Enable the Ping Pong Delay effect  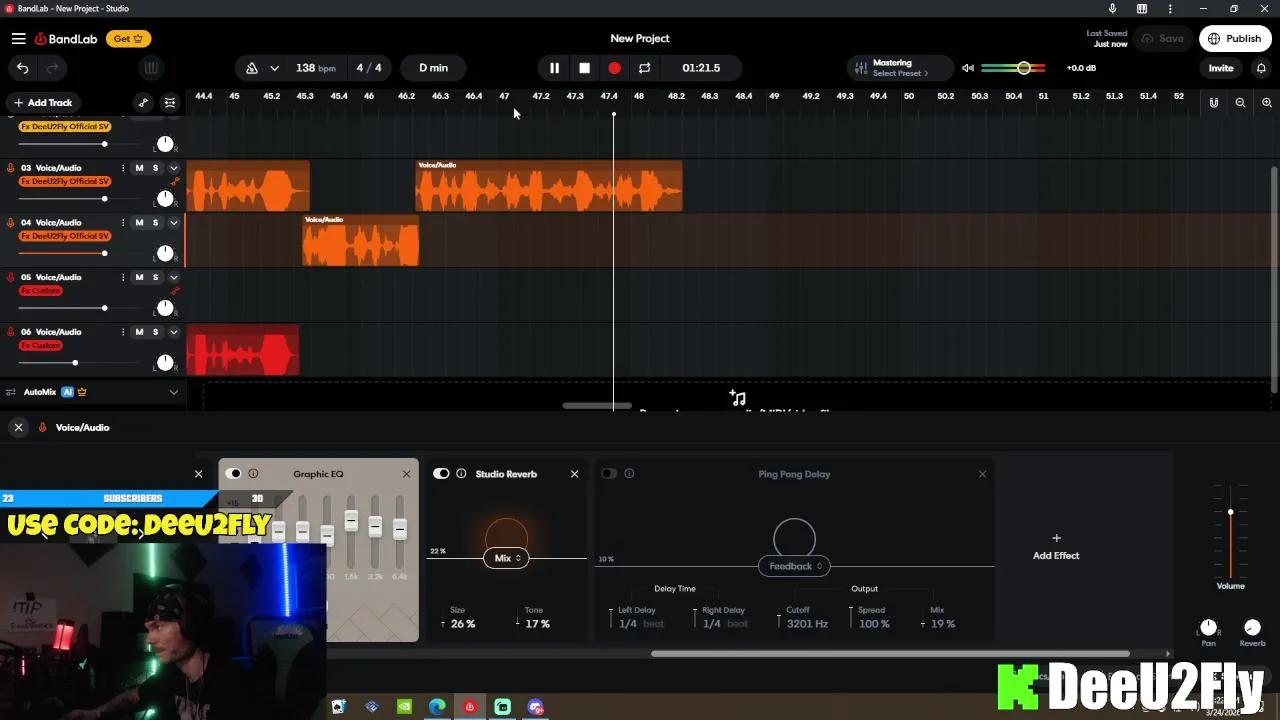click(x=609, y=474)
